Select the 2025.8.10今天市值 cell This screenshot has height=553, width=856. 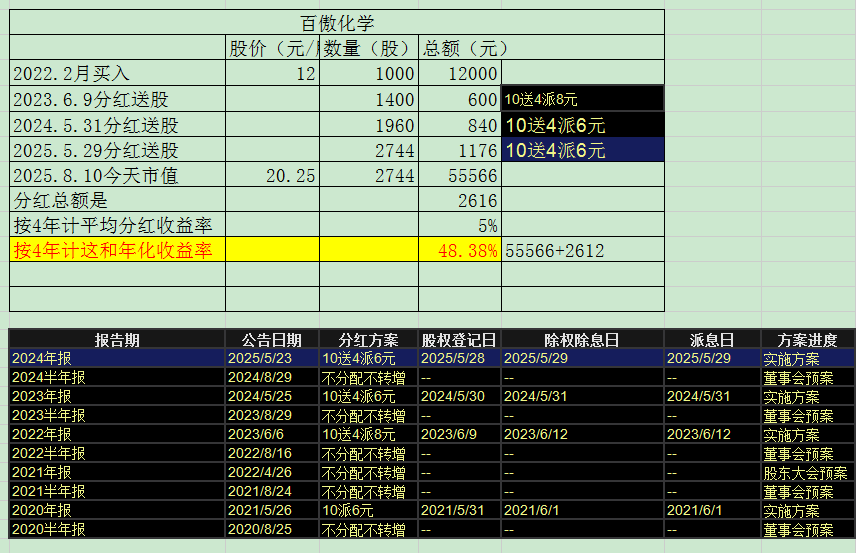pos(117,175)
